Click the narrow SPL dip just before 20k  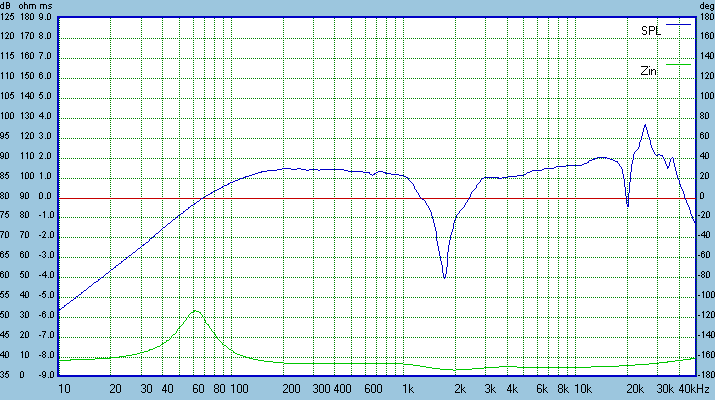pos(627,205)
